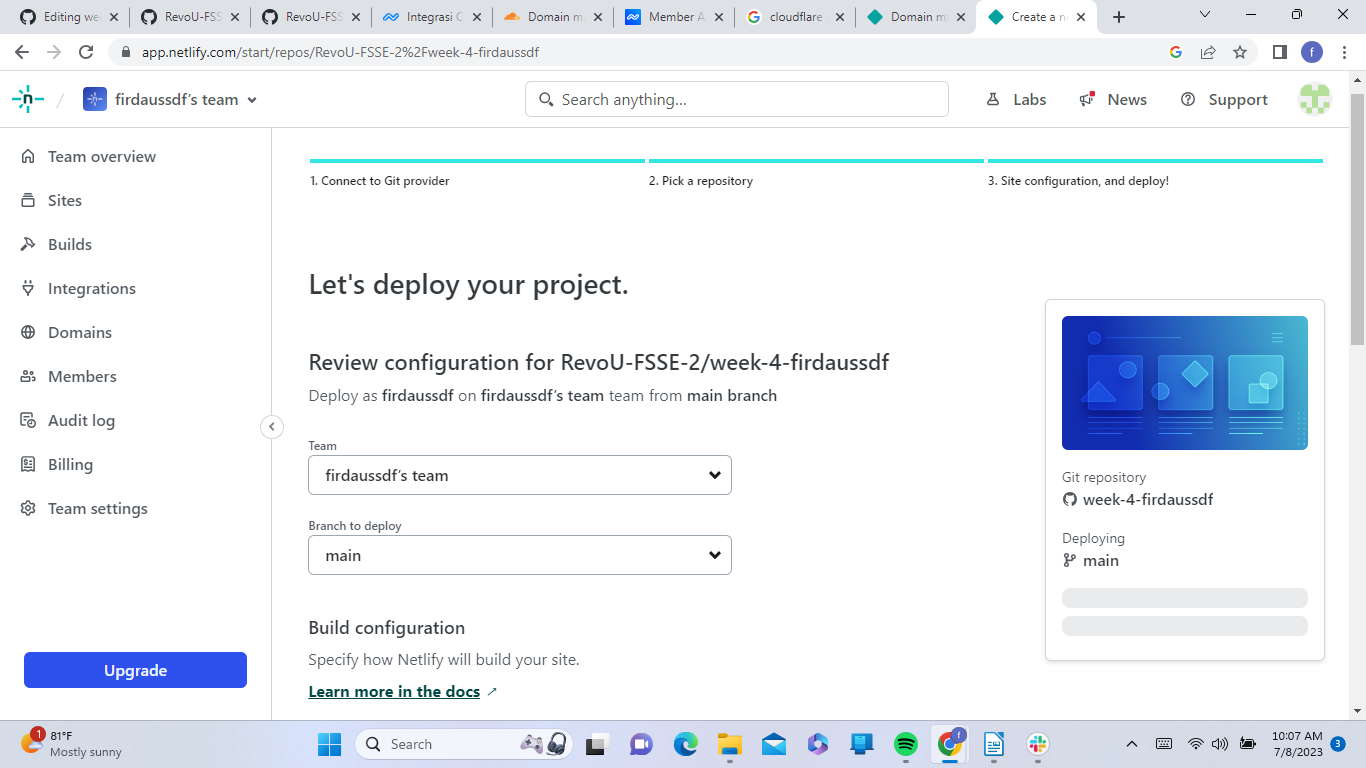
Task: Click in the Search anything field
Action: point(737,99)
